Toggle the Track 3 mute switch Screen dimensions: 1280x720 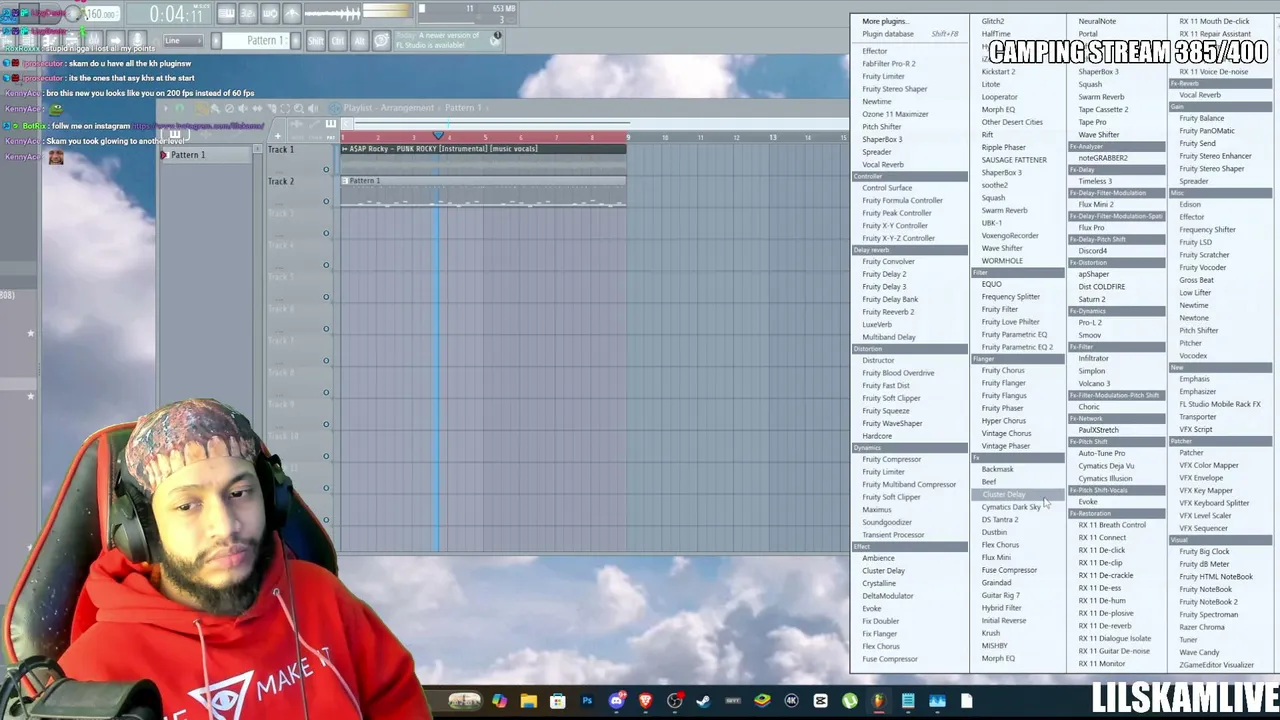326,233
